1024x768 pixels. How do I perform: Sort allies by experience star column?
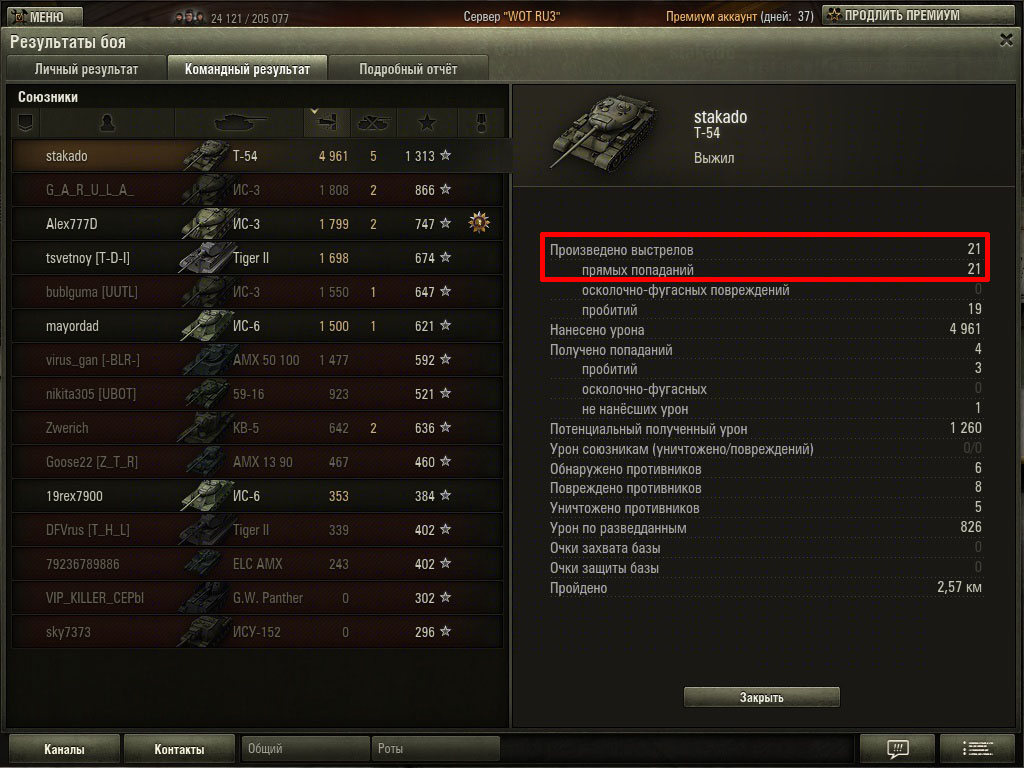point(427,122)
